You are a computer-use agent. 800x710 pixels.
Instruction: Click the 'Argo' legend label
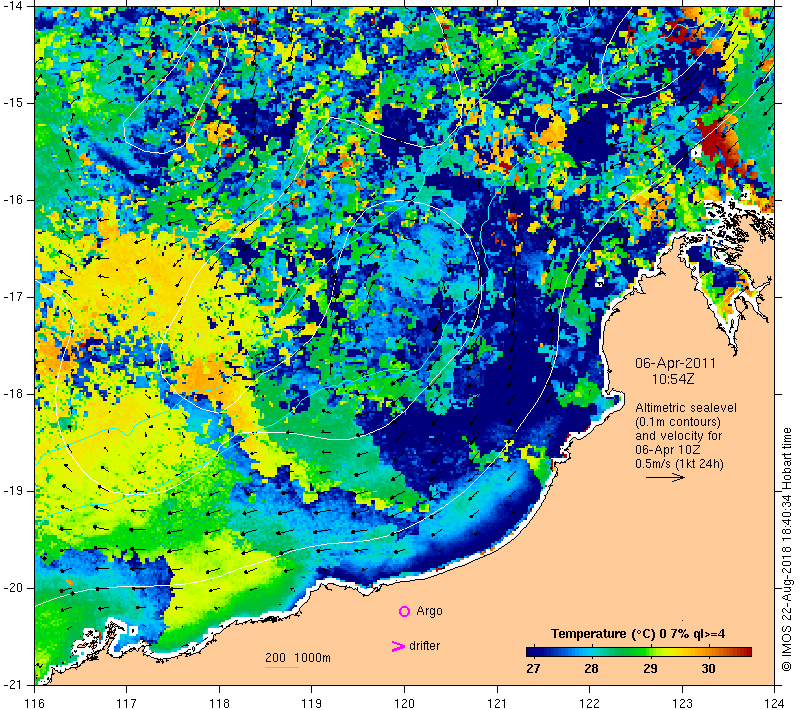[429, 611]
